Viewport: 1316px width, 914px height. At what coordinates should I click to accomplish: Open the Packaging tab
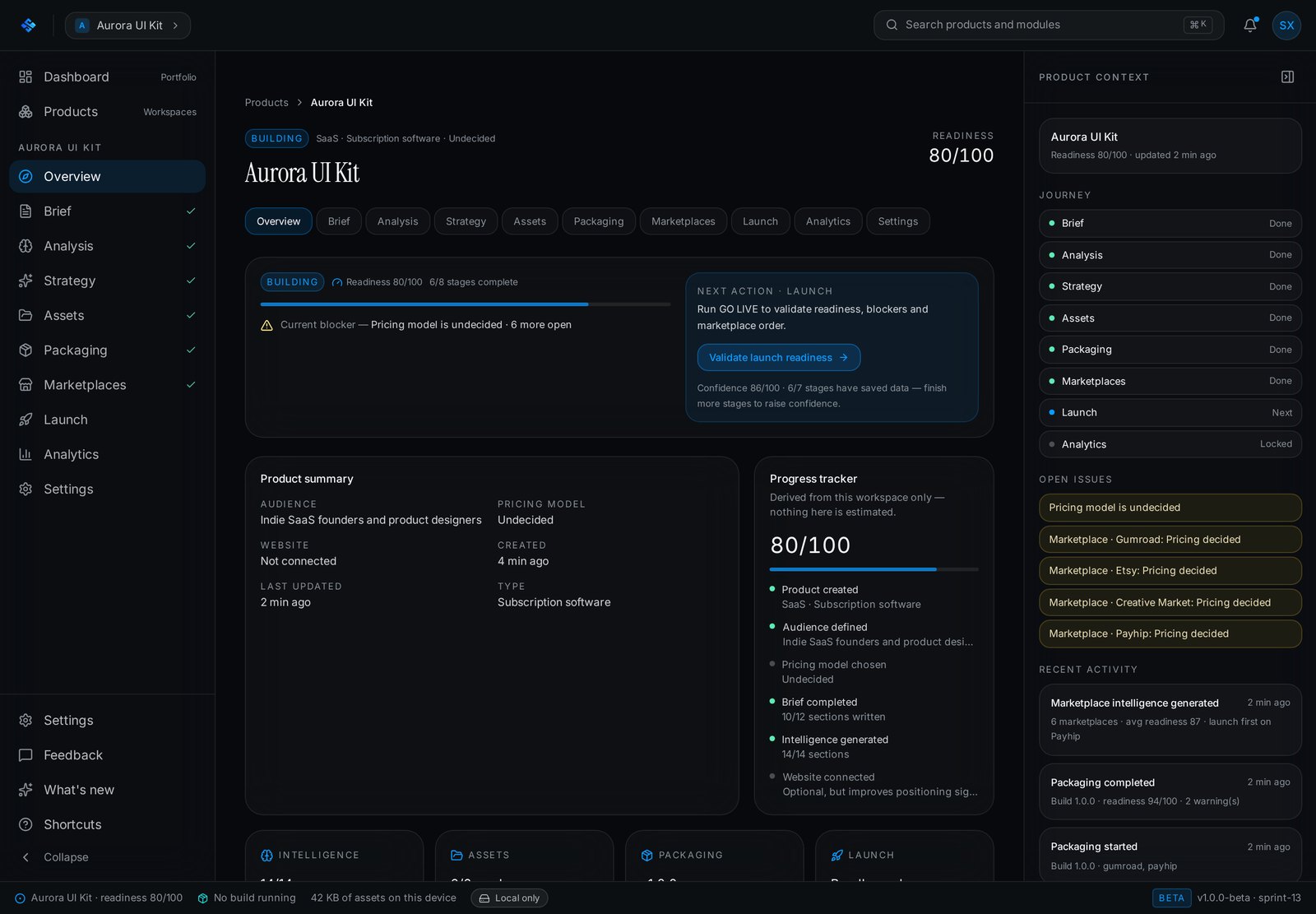599,221
